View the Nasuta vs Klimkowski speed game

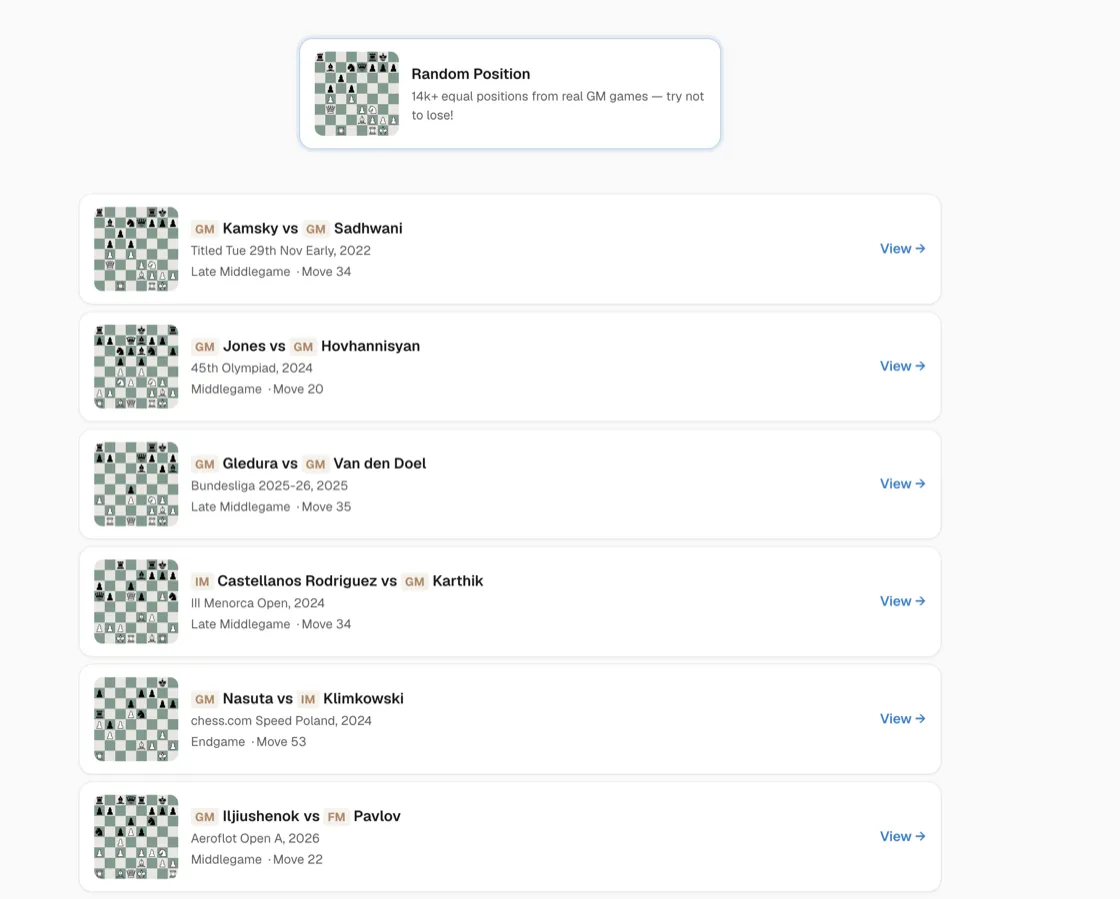click(x=902, y=718)
